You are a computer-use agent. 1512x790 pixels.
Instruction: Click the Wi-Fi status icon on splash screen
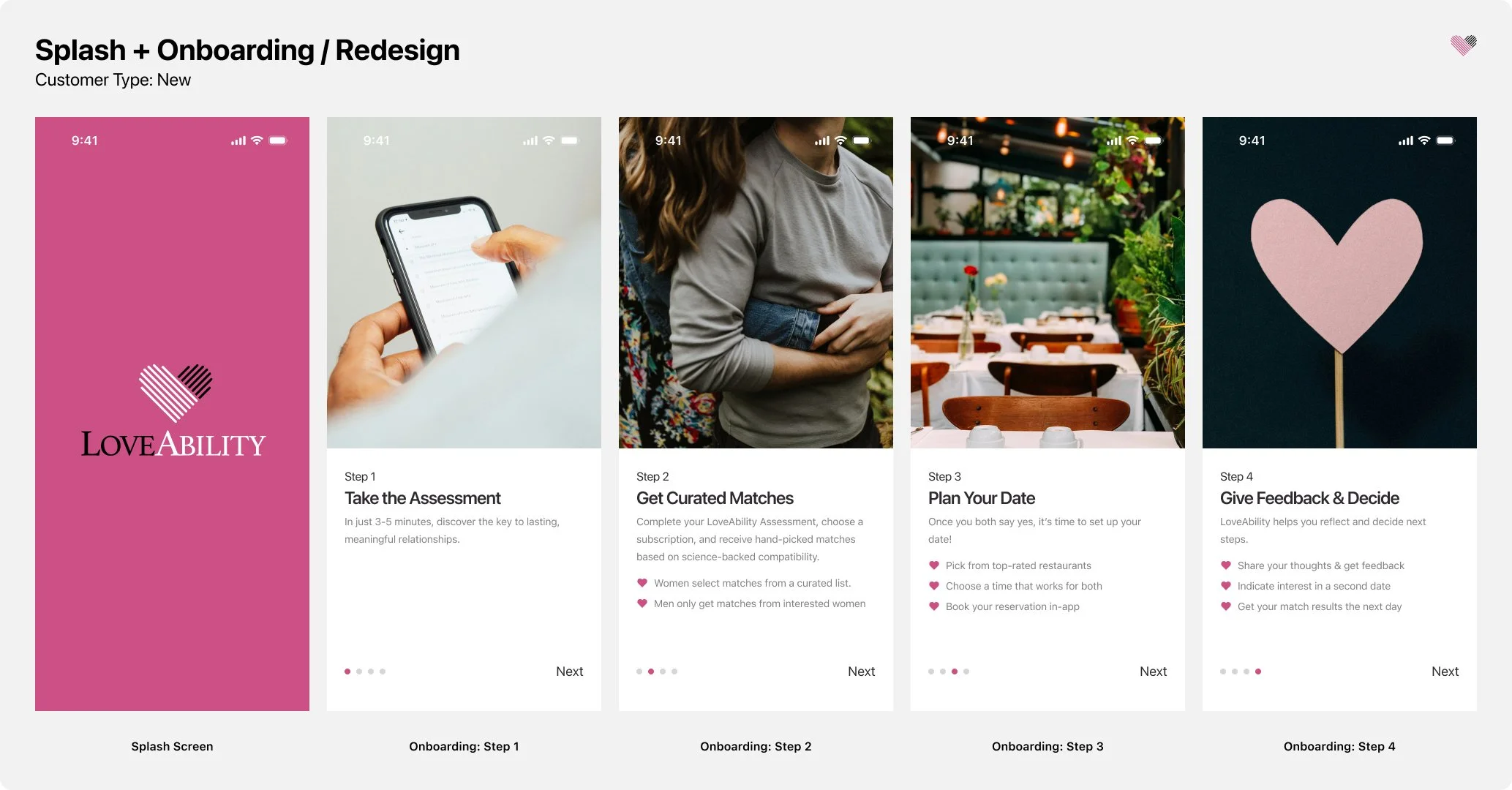(x=257, y=140)
